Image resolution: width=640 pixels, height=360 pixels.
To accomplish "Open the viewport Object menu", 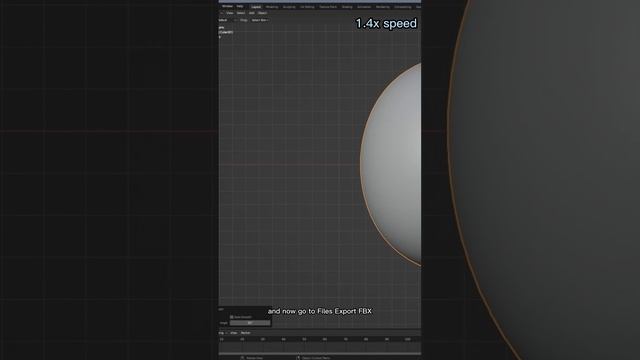I will pos(262,13).
